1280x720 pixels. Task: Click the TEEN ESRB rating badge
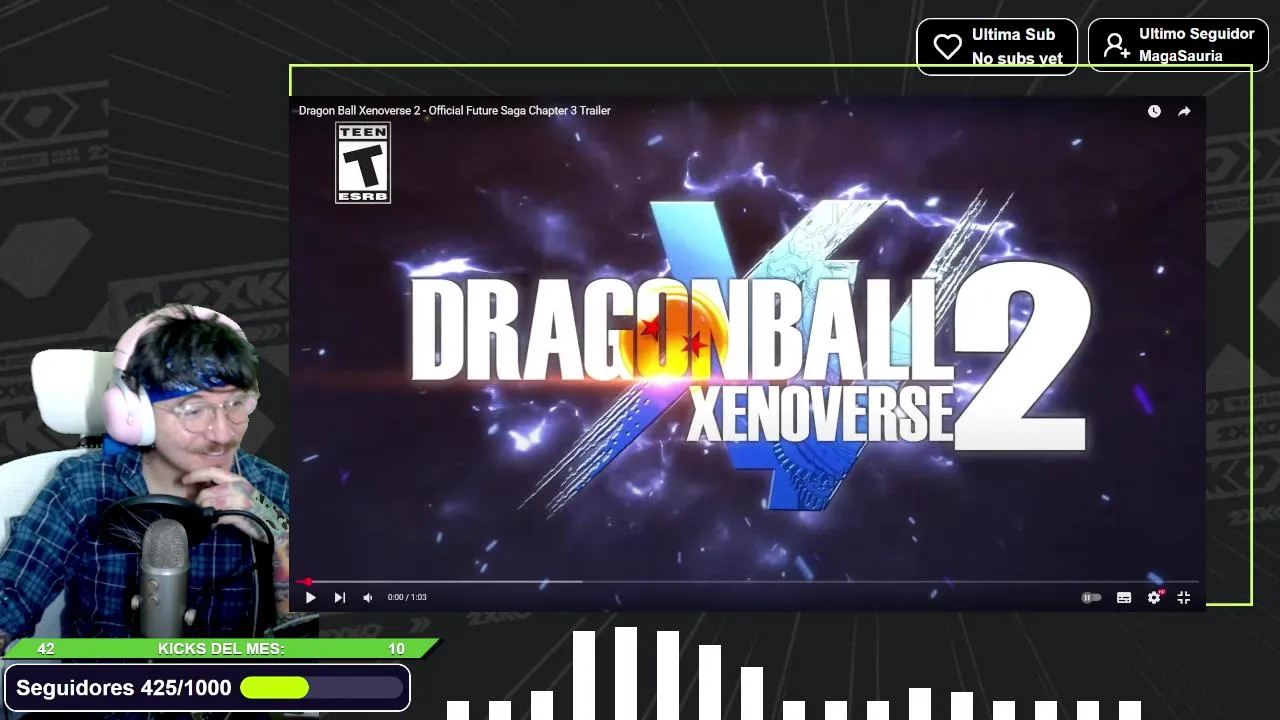pos(363,163)
